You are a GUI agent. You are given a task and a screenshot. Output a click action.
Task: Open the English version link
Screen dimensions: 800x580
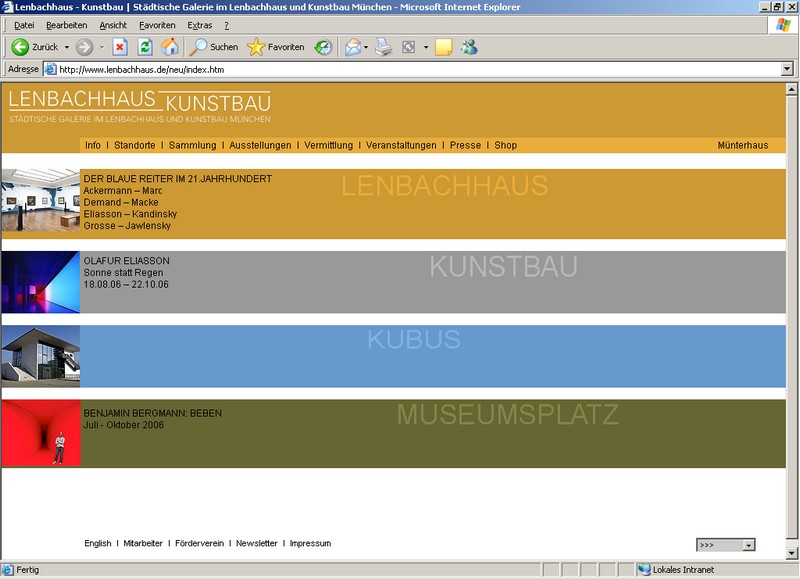[98, 543]
